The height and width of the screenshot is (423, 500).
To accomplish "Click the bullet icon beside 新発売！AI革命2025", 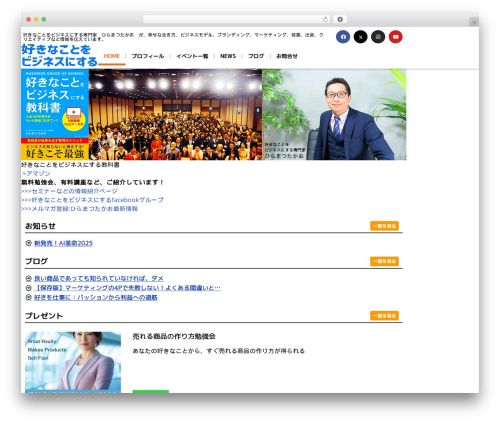I will 29,243.
